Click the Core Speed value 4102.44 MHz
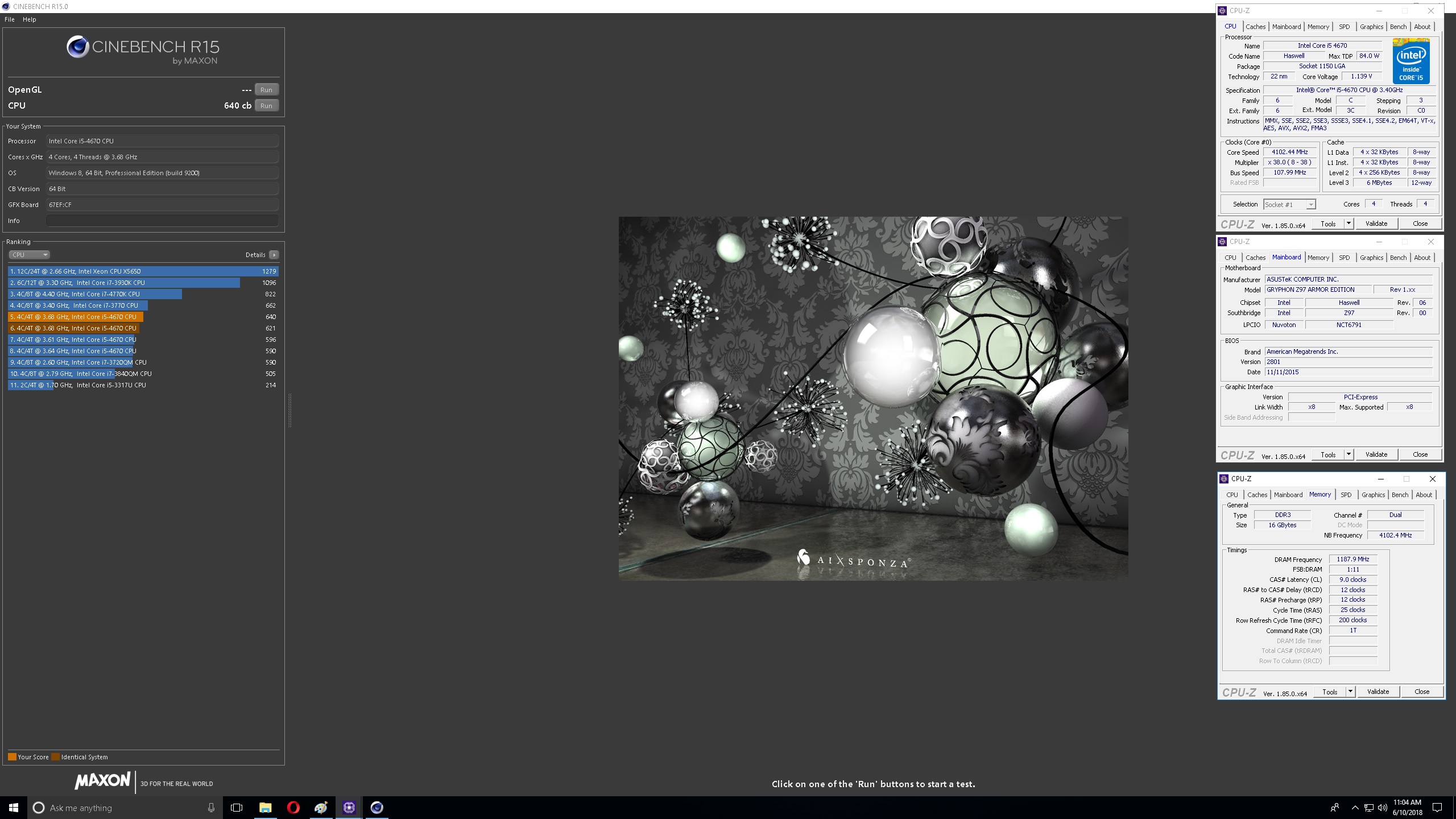Image resolution: width=1456 pixels, height=819 pixels. click(1290, 152)
